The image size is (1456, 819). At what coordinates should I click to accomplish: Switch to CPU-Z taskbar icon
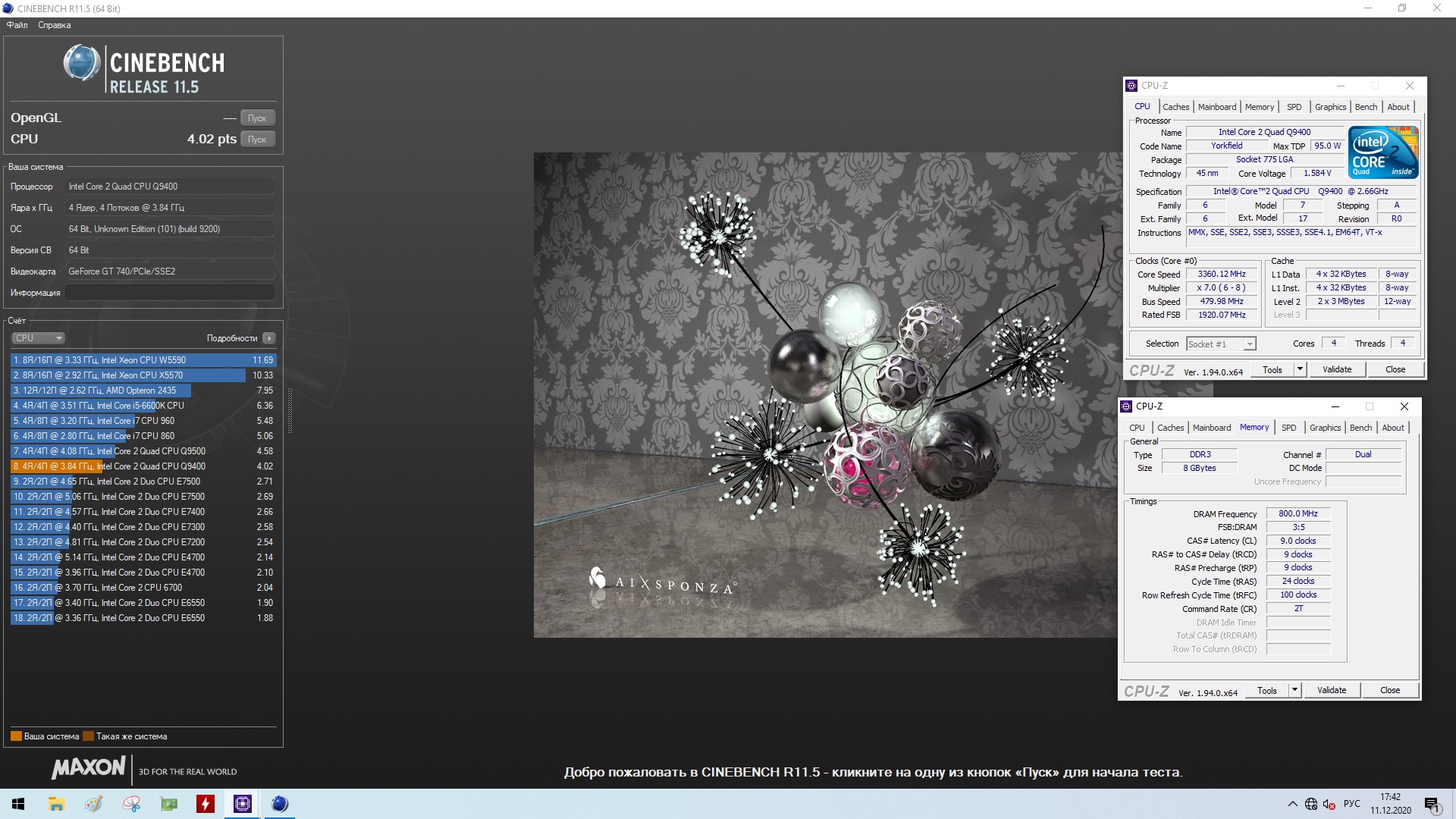pyautogui.click(x=243, y=804)
